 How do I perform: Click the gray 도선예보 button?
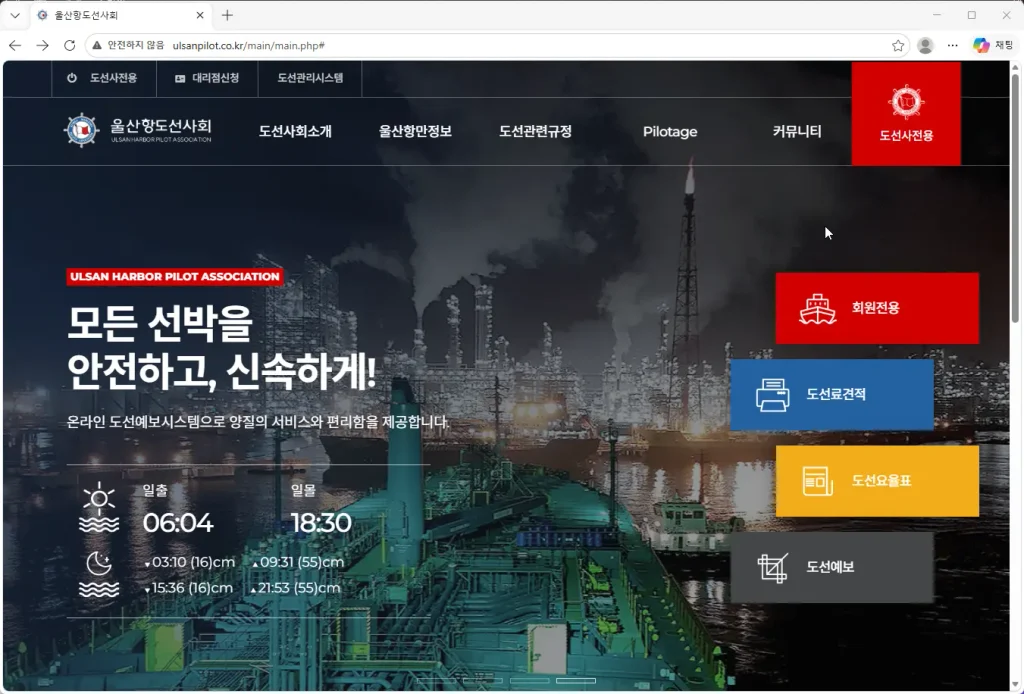[x=831, y=567]
